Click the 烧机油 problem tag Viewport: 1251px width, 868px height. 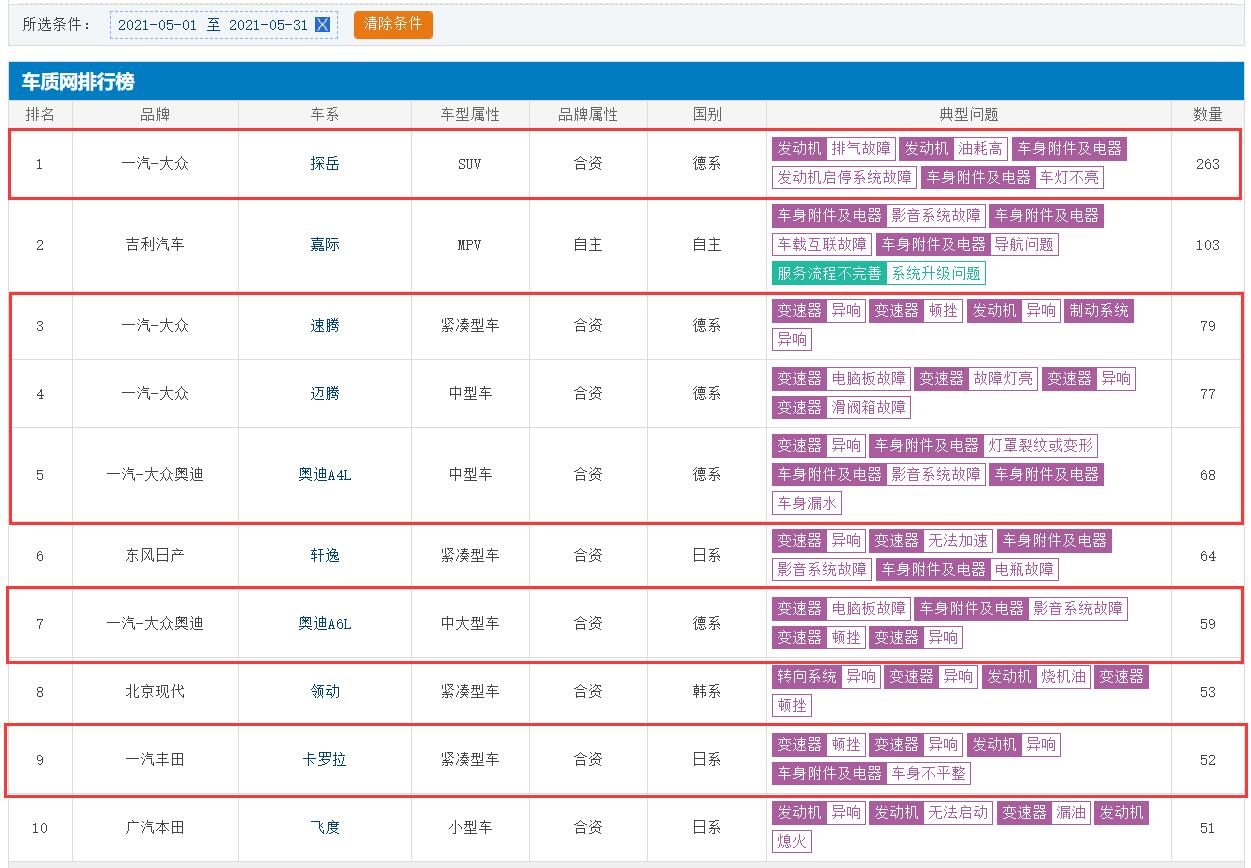coord(1063,677)
